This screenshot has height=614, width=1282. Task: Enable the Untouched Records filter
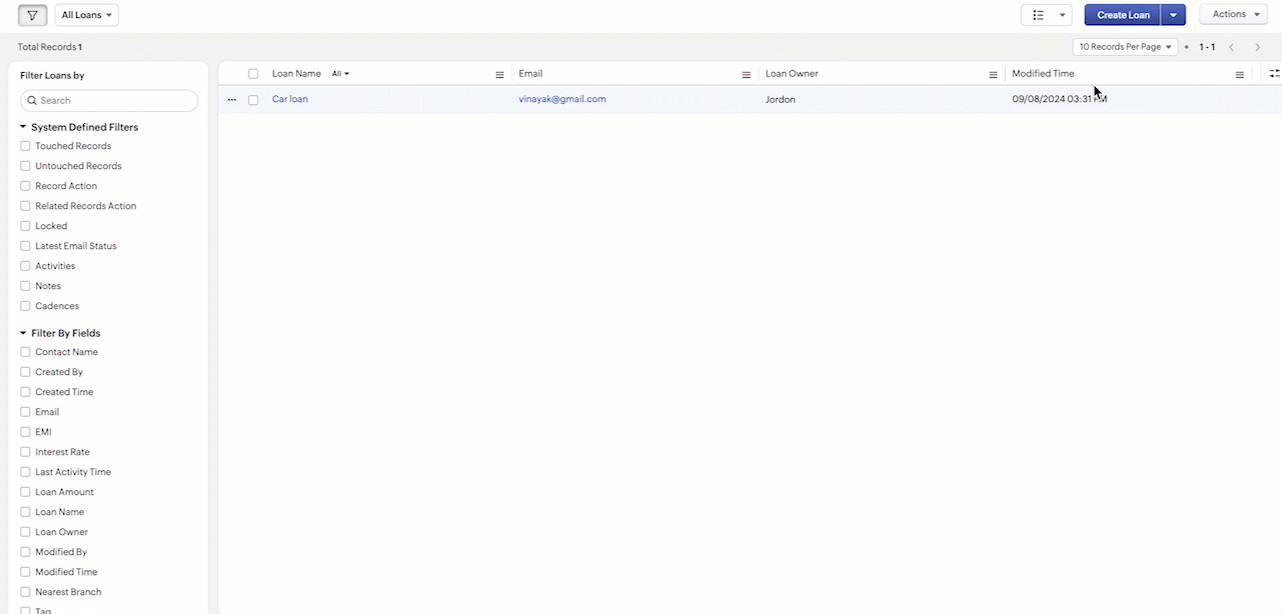tap(26, 166)
